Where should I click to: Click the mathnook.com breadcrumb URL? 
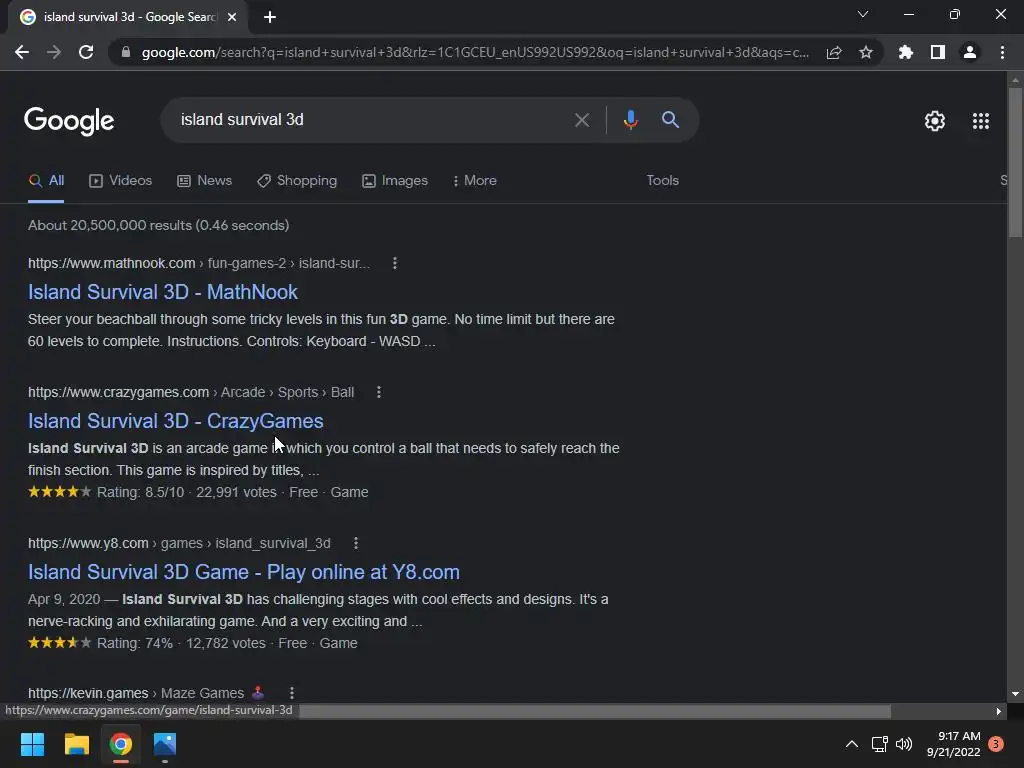[199, 263]
